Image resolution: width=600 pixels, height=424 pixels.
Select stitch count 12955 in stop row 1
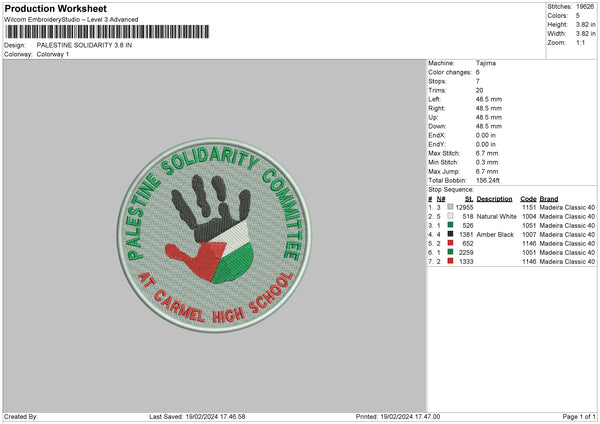465,207
